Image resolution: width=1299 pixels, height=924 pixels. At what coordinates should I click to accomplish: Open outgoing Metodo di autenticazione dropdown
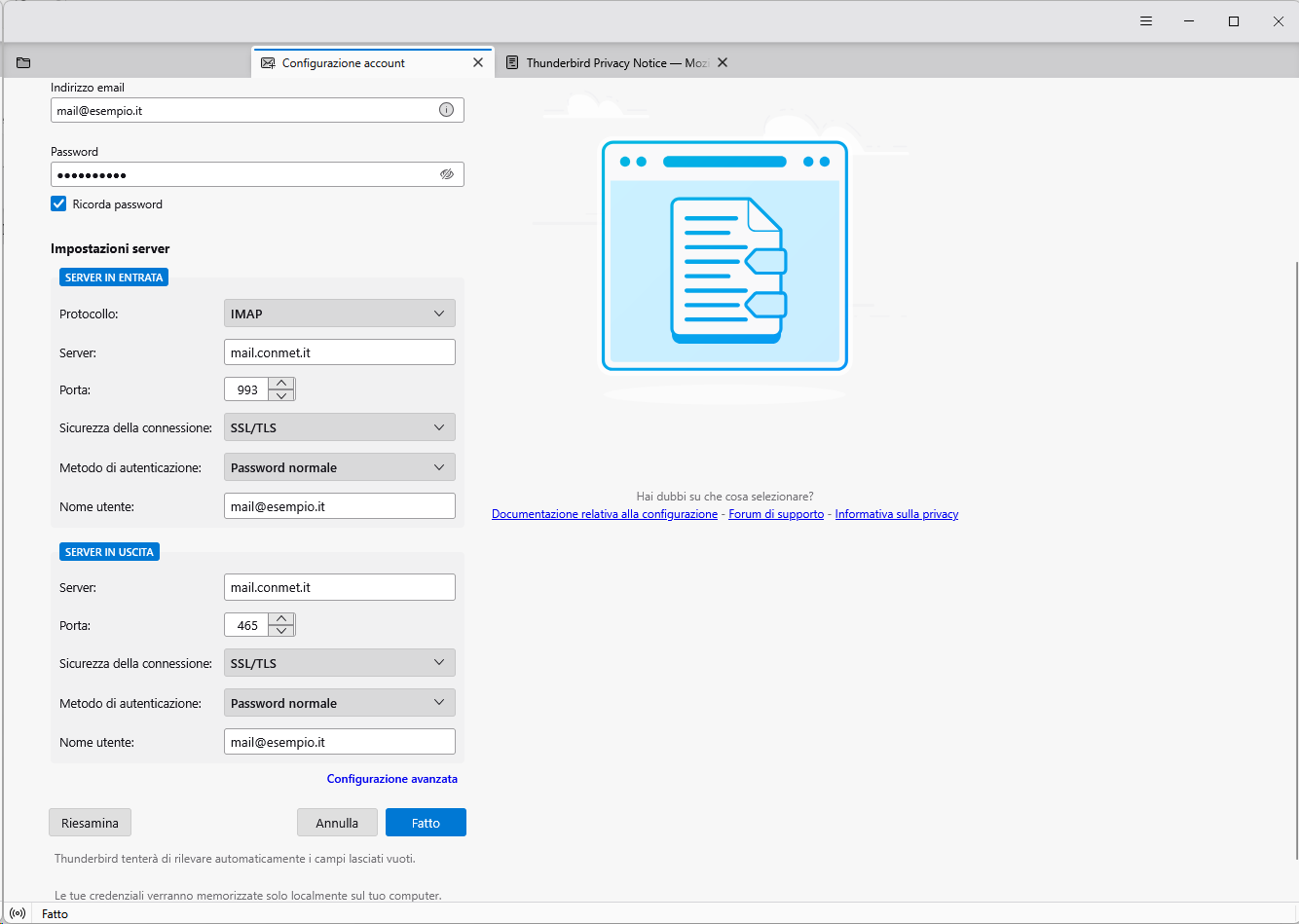click(339, 703)
